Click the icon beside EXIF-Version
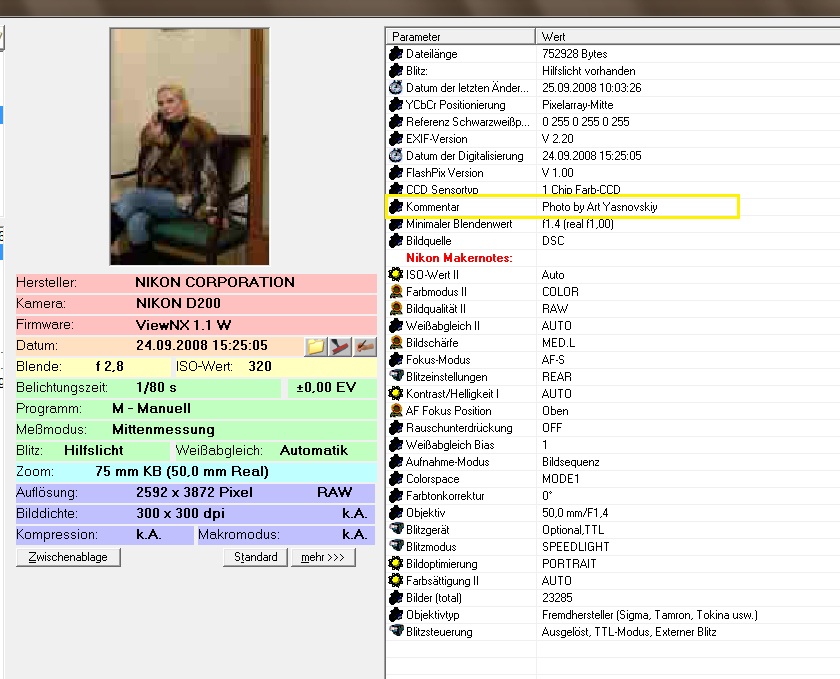 396,139
